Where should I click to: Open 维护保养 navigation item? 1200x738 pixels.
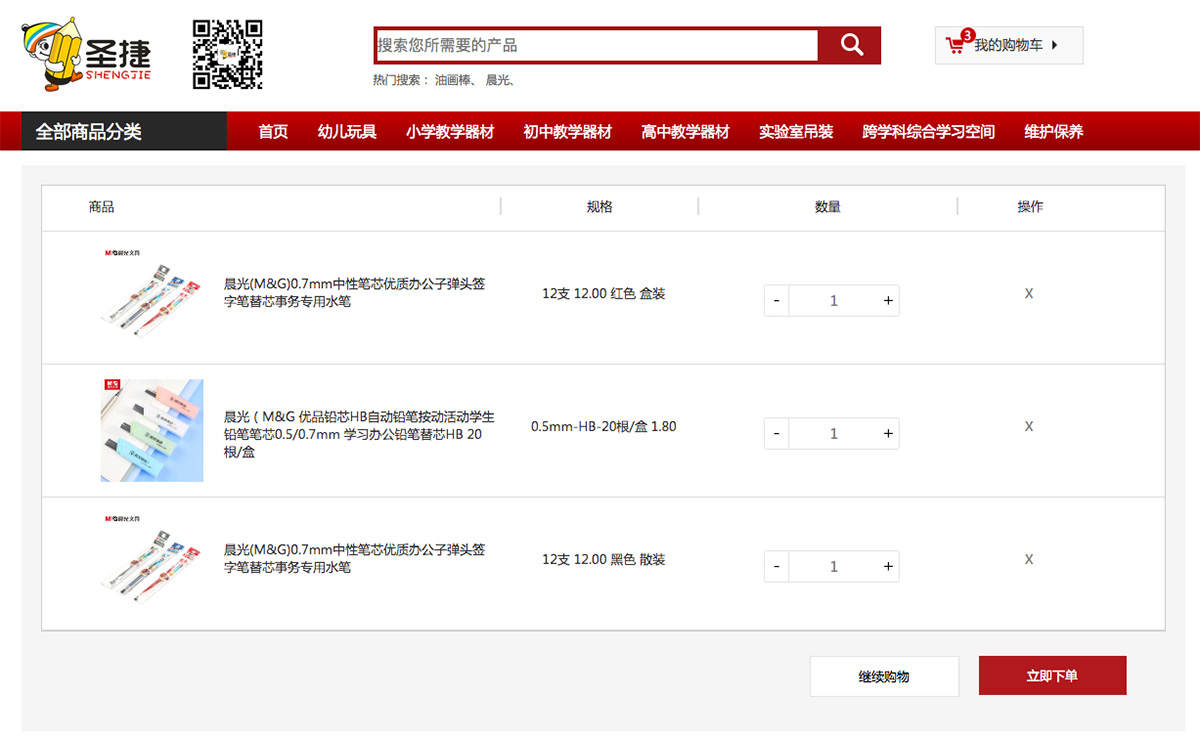coord(1054,132)
